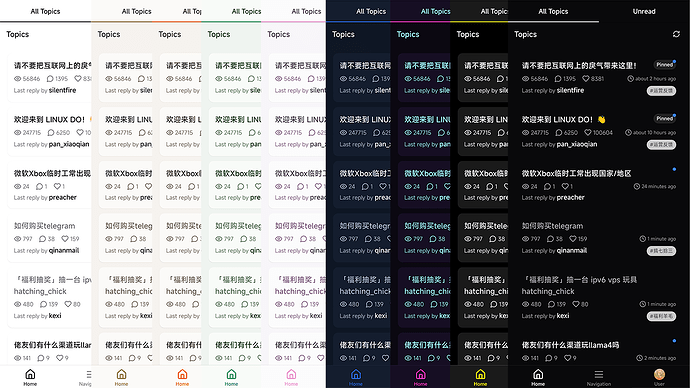Tap the yellow Home icon
The width and height of the screenshot is (690, 388).
point(480,374)
